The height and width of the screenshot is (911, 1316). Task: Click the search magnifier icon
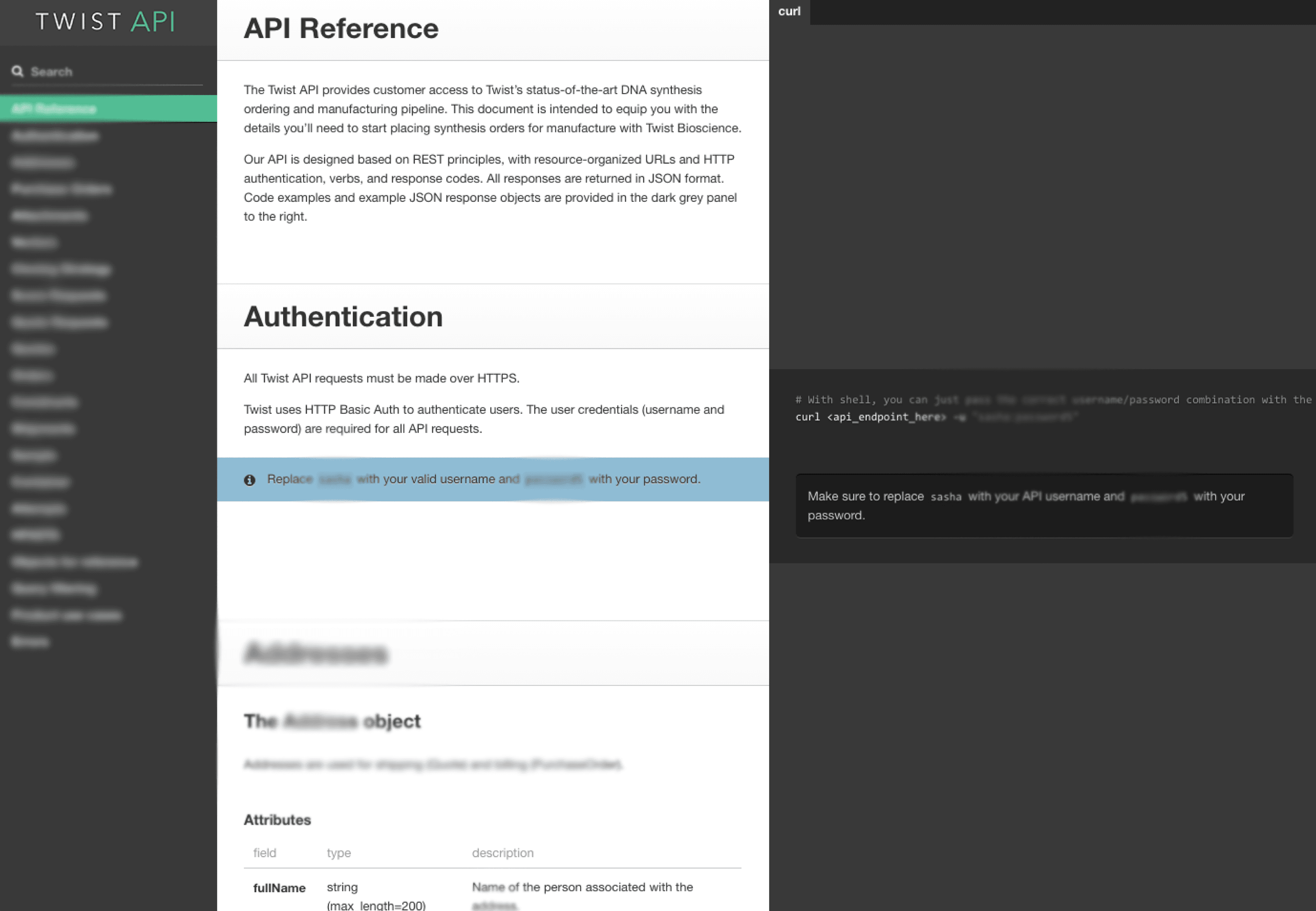[x=18, y=71]
